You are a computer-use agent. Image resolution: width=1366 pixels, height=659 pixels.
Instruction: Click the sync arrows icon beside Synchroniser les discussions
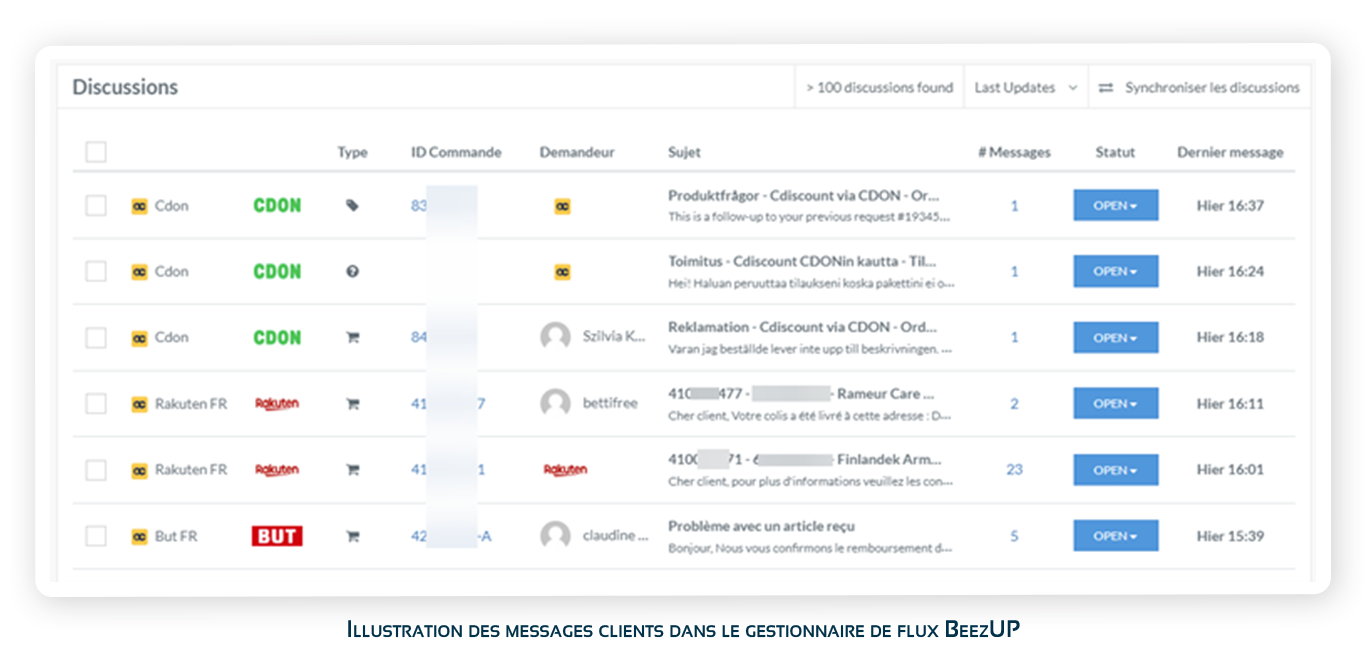click(x=1106, y=88)
